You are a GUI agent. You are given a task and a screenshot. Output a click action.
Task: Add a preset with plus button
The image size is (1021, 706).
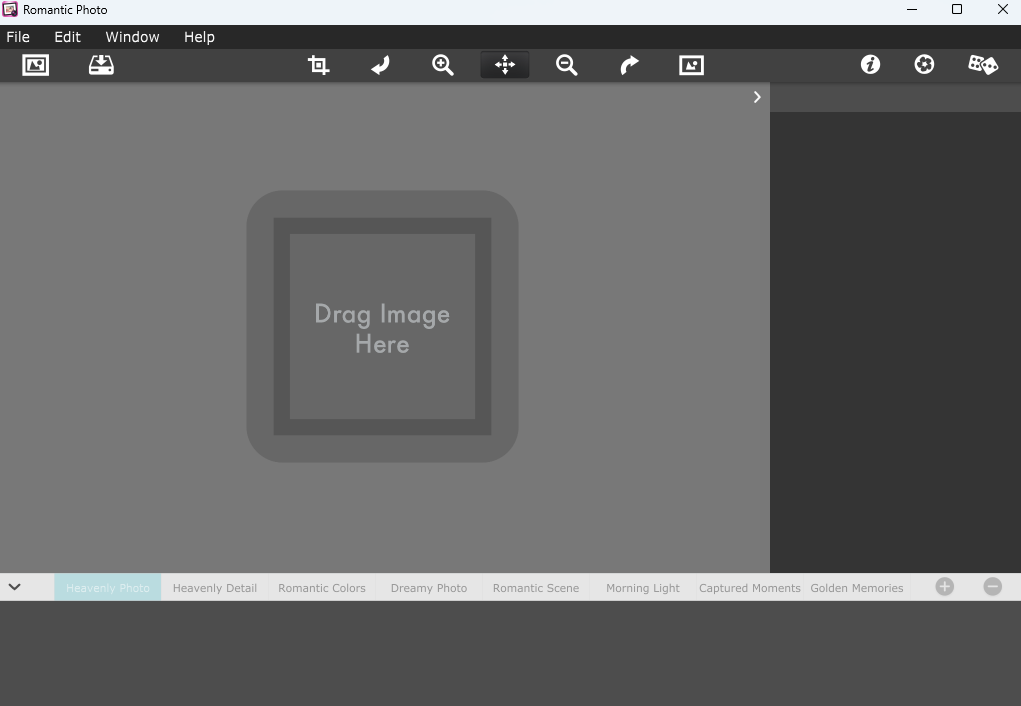click(945, 587)
